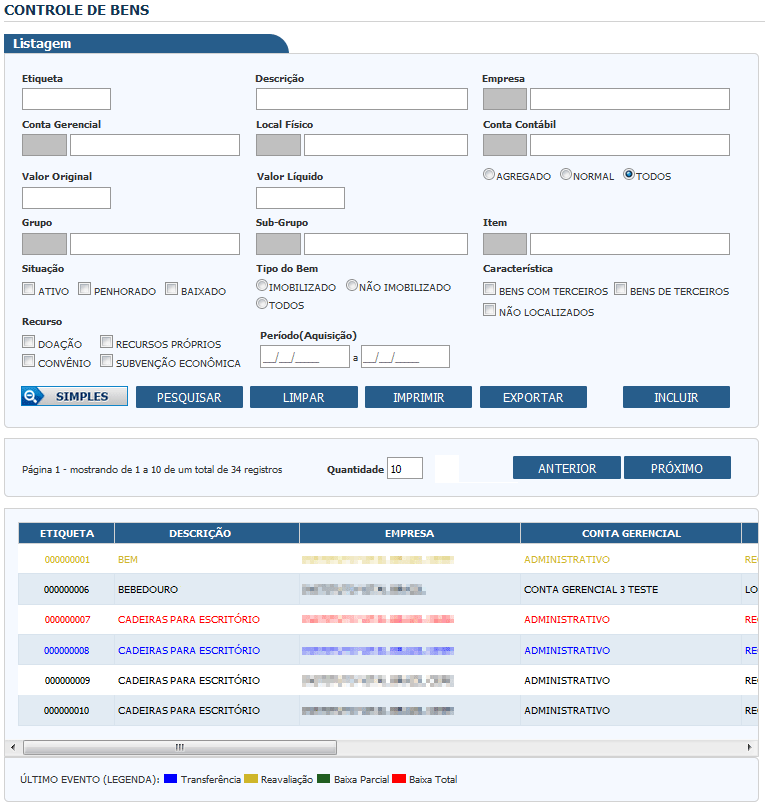Select NÃO IMOBILIZADO radio option

pos(352,285)
